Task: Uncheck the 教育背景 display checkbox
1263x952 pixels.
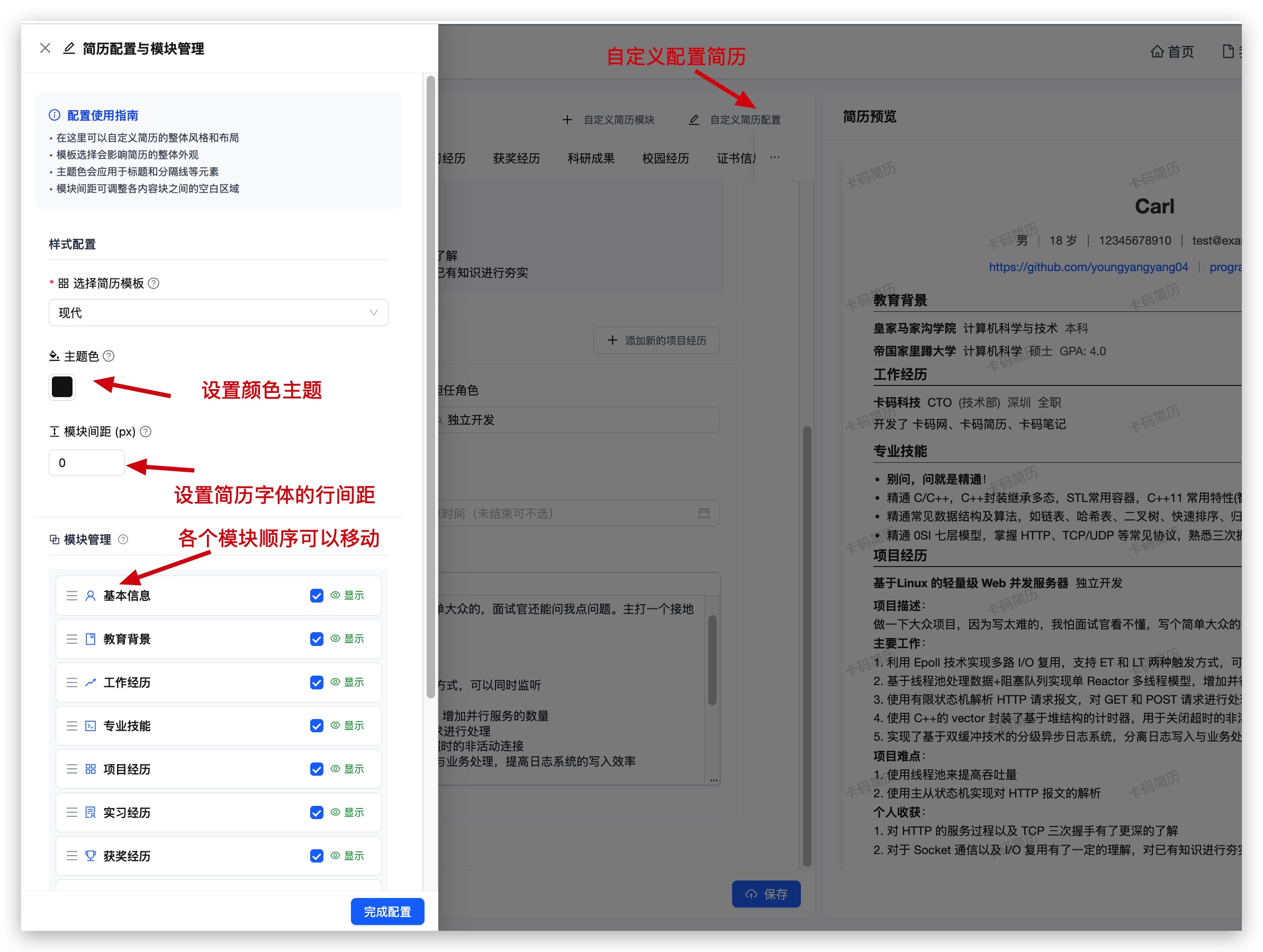Action: (317, 639)
